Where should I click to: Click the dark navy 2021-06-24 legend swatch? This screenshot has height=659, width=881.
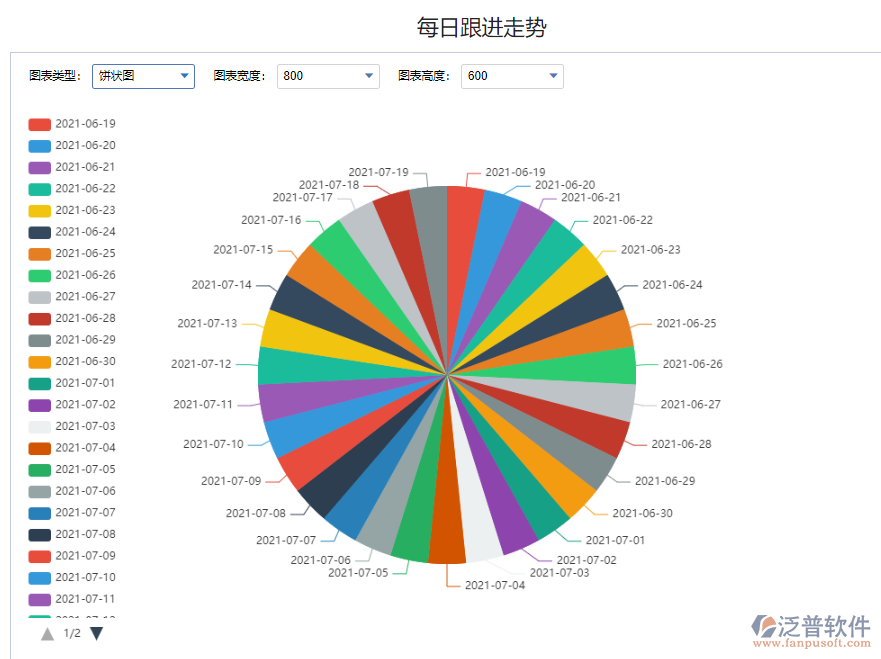click(x=40, y=232)
